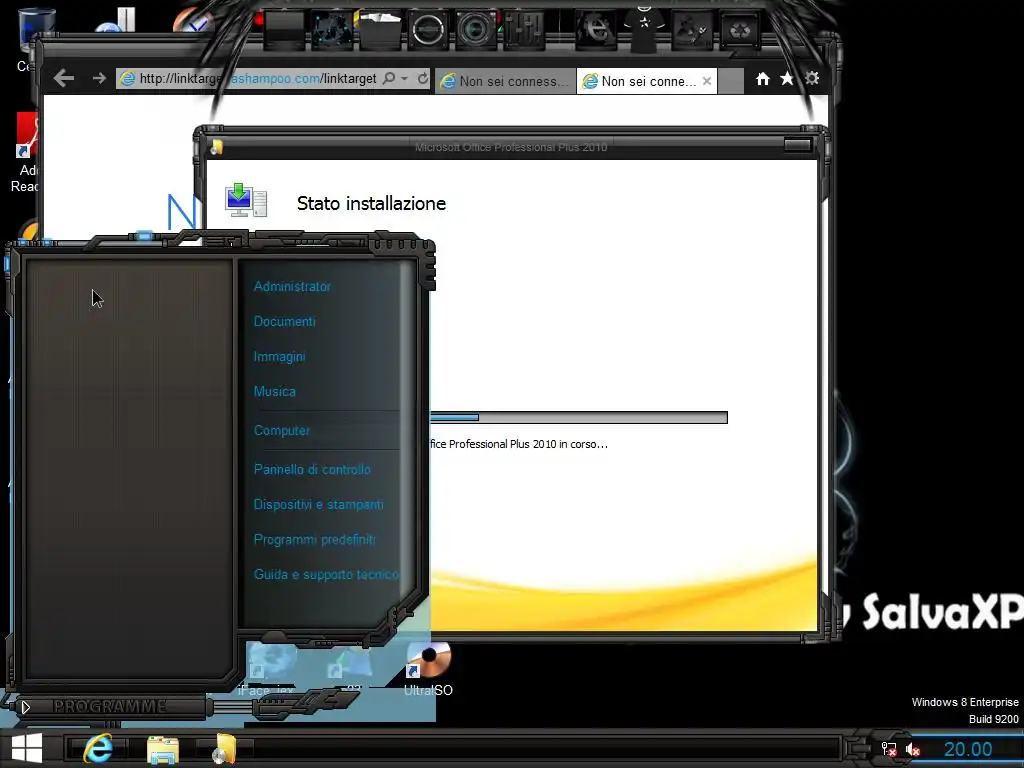Open the network map dock icon
This screenshot has height=768, width=1024.
click(332, 29)
